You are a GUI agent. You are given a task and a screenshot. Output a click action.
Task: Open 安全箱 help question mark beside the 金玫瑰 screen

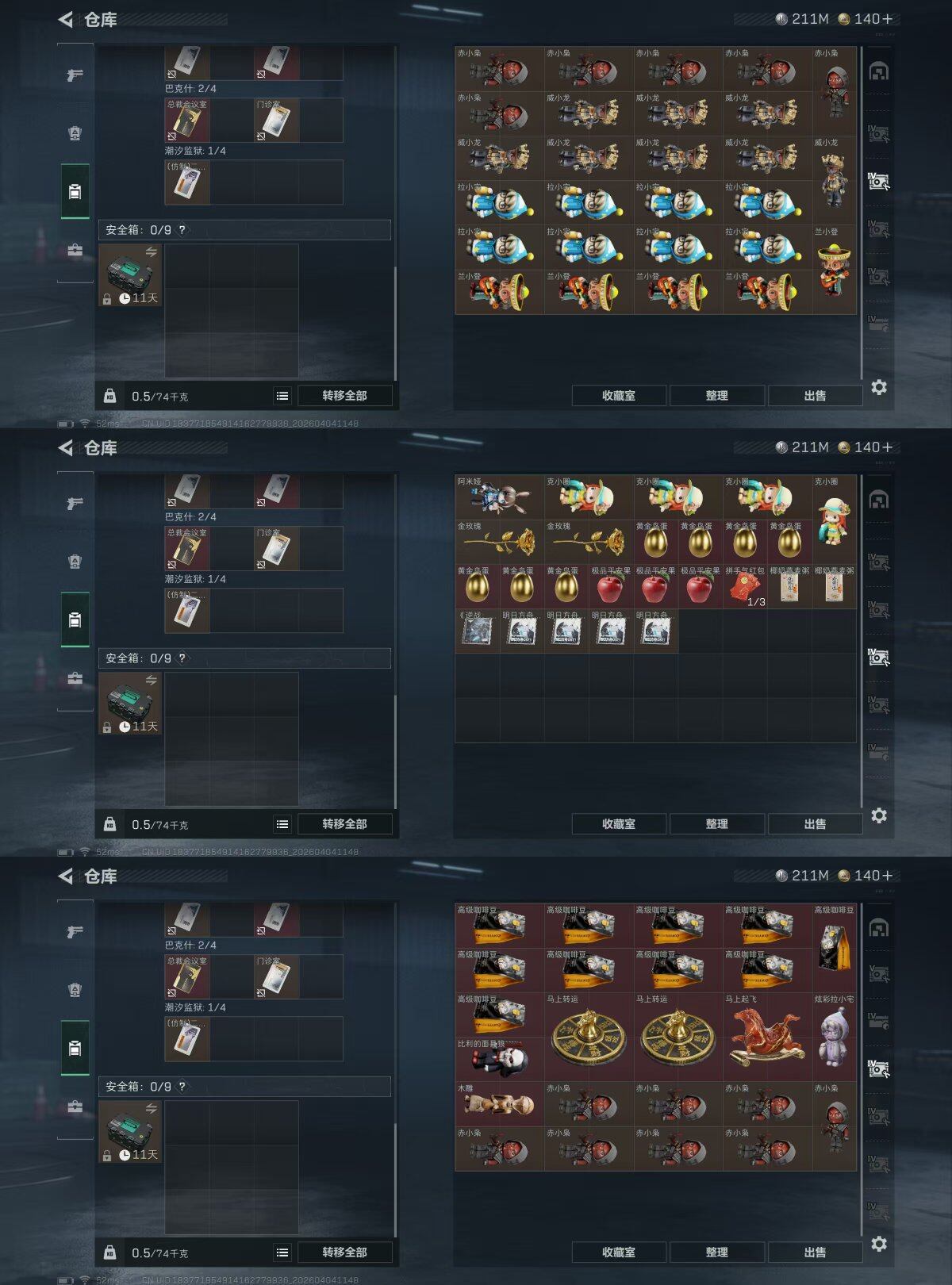(x=182, y=658)
